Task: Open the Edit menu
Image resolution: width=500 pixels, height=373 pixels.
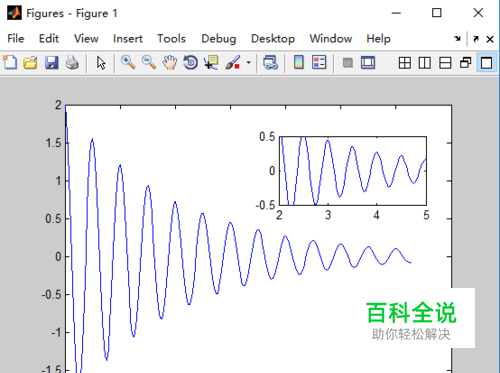Action: [x=49, y=39]
